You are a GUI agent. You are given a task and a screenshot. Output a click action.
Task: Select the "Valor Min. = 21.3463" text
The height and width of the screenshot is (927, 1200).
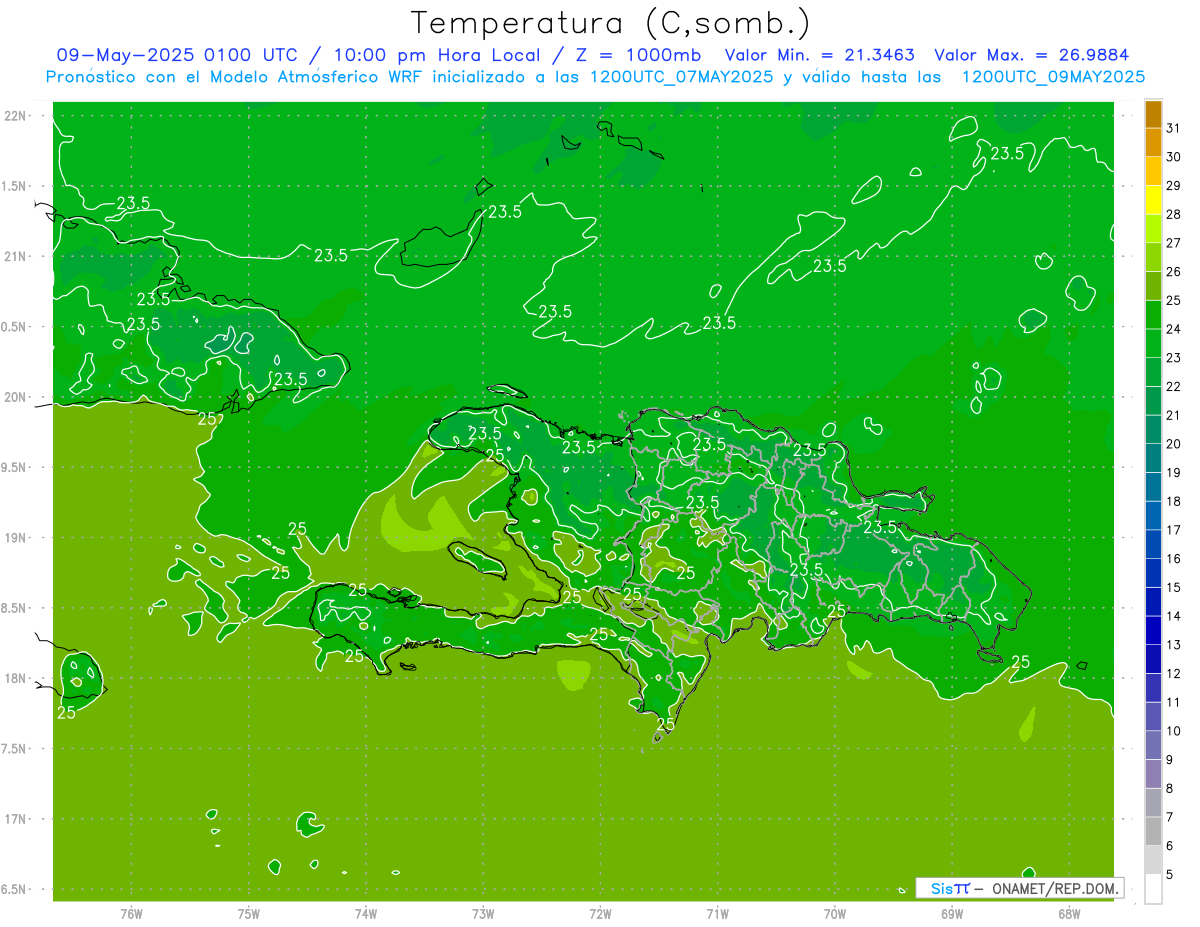[820, 55]
